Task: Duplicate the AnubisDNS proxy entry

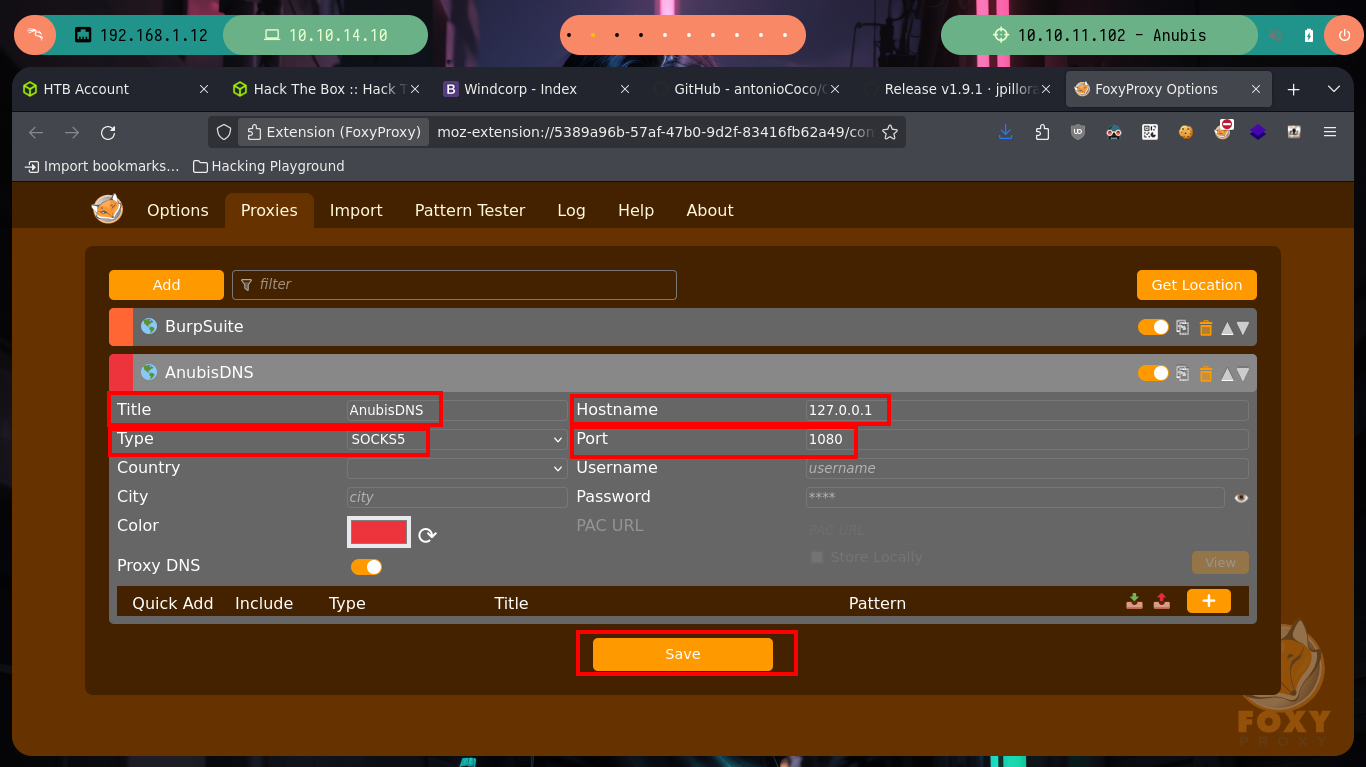Action: point(1182,373)
